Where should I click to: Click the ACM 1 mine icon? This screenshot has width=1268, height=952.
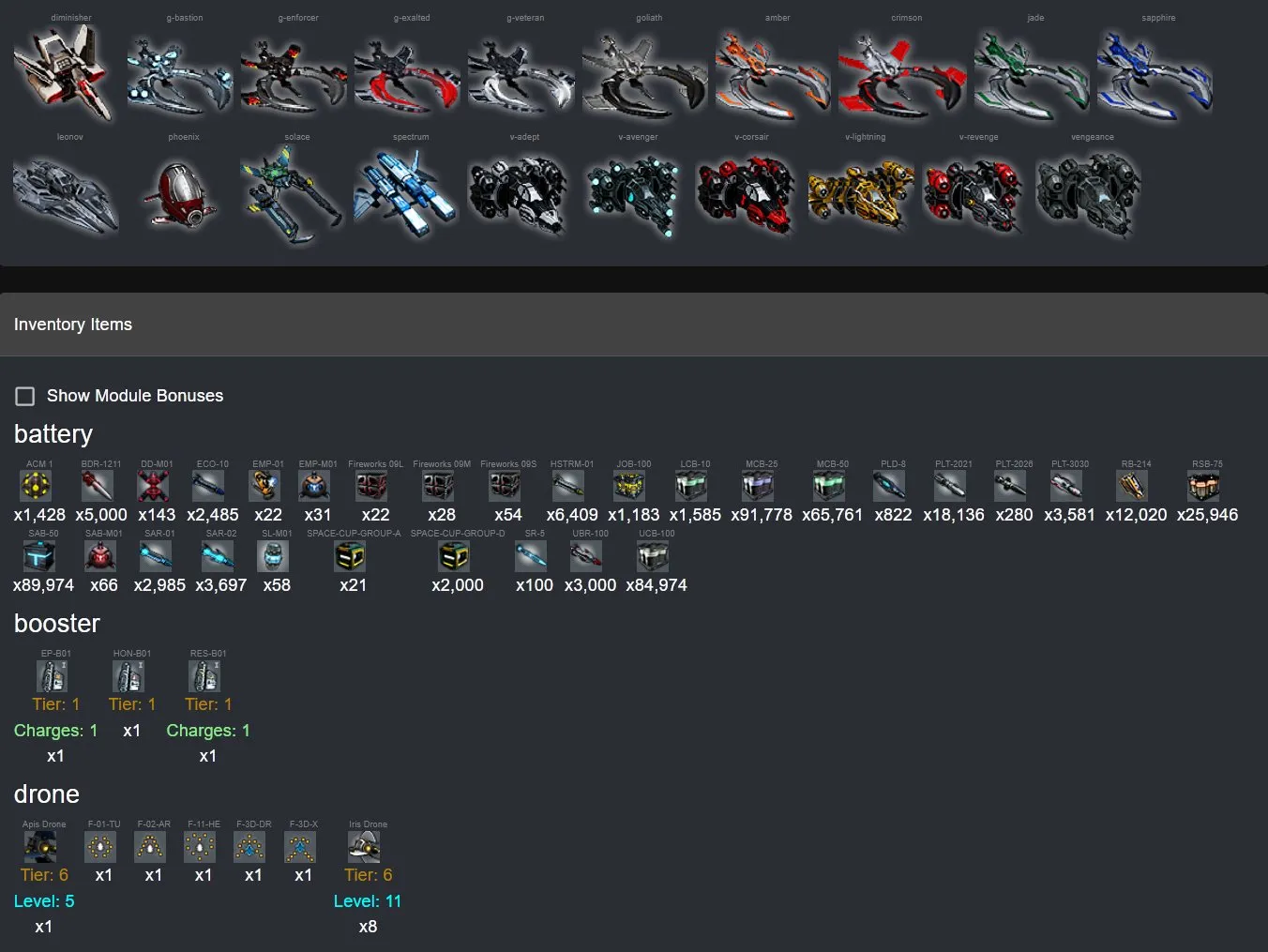(x=37, y=485)
